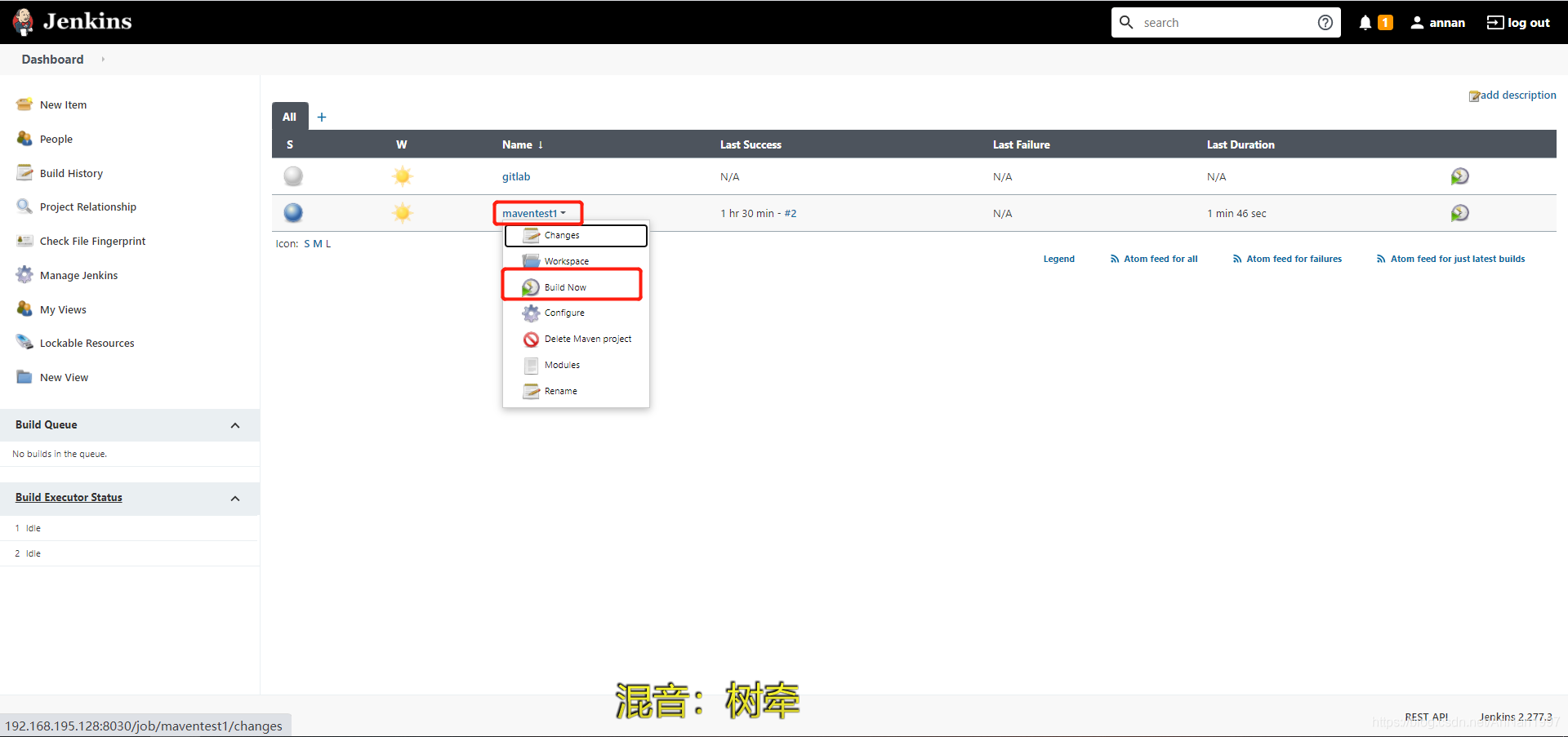Click the New View folder icon
1568x737 pixels.
pos(24,377)
